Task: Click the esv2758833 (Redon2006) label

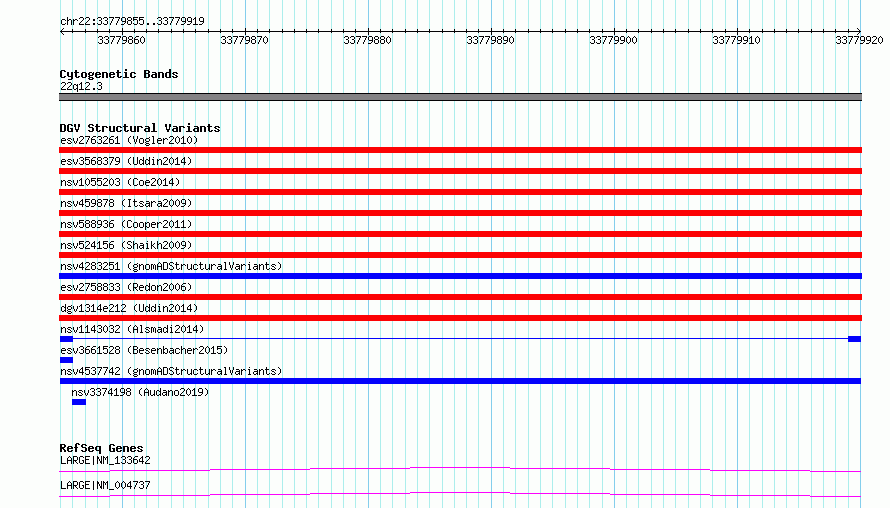Action: tap(126, 287)
